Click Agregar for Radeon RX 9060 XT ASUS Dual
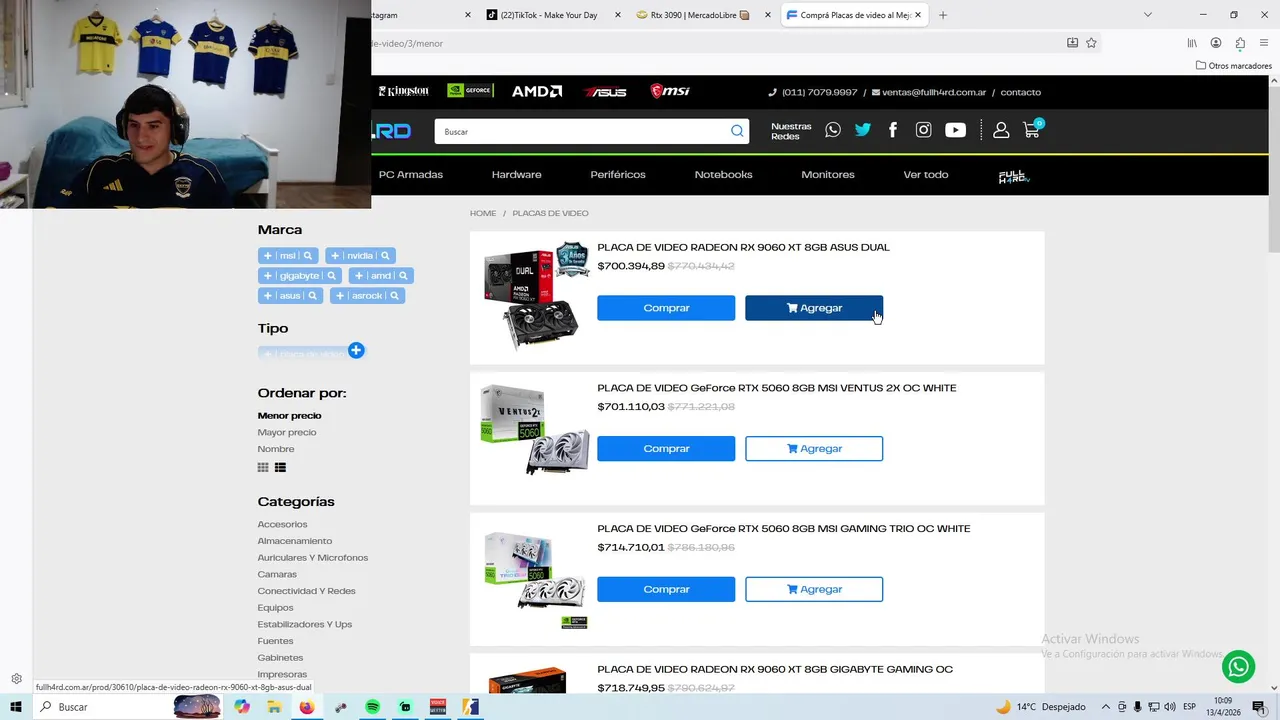Viewport: 1280px width, 720px height. click(x=814, y=308)
